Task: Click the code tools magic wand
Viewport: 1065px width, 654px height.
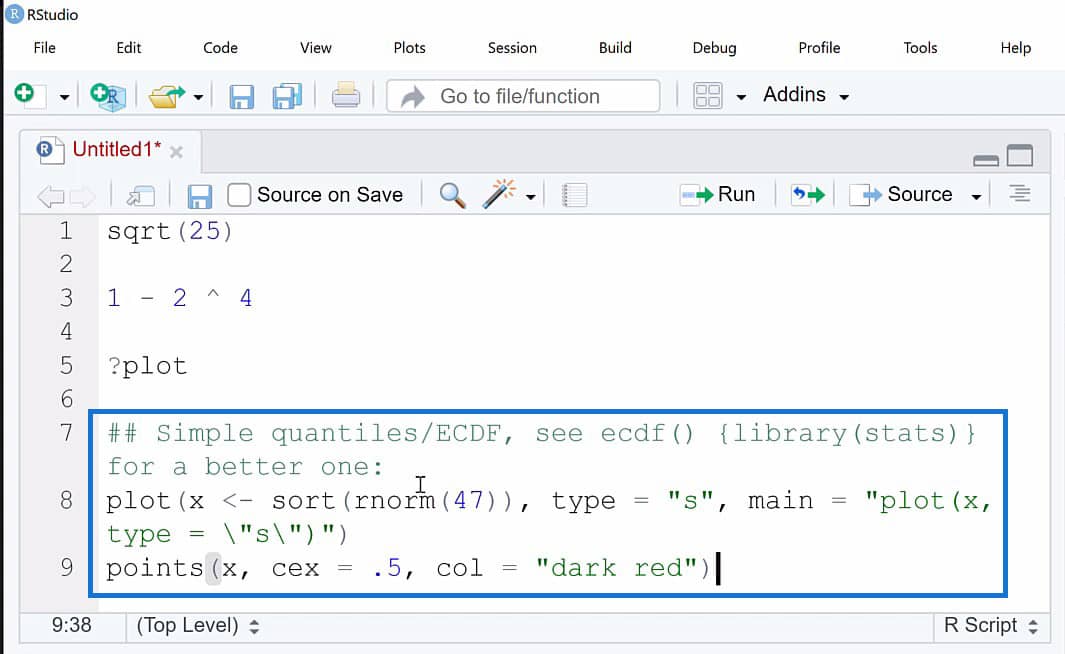Action: (x=499, y=194)
